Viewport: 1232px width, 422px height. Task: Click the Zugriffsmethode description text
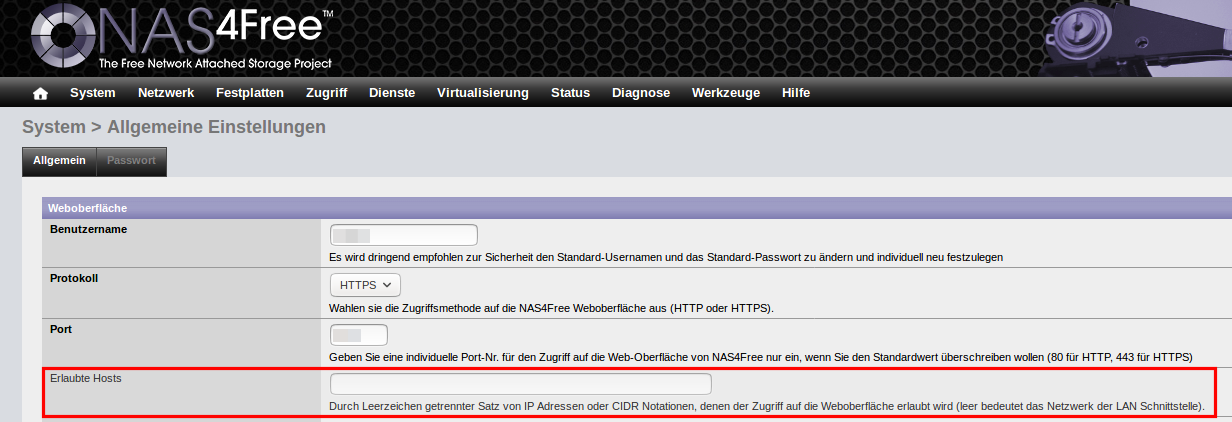551,307
